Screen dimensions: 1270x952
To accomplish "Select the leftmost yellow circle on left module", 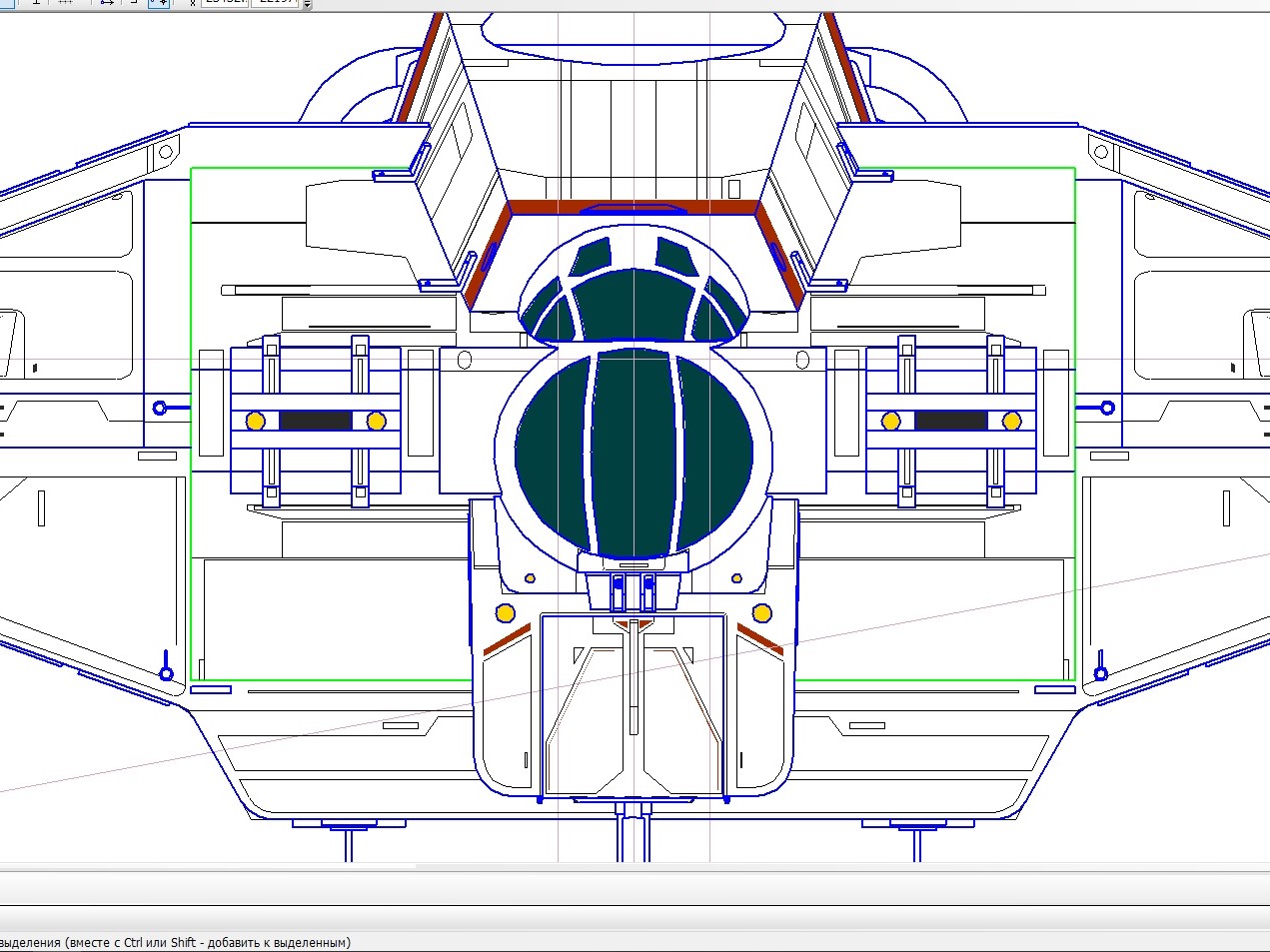I will 256,422.
